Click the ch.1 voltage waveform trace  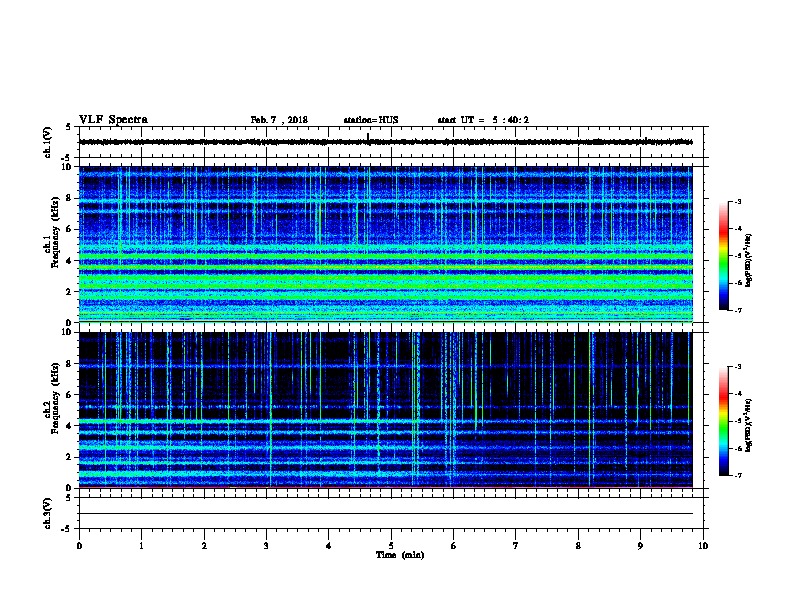[x=386, y=142]
